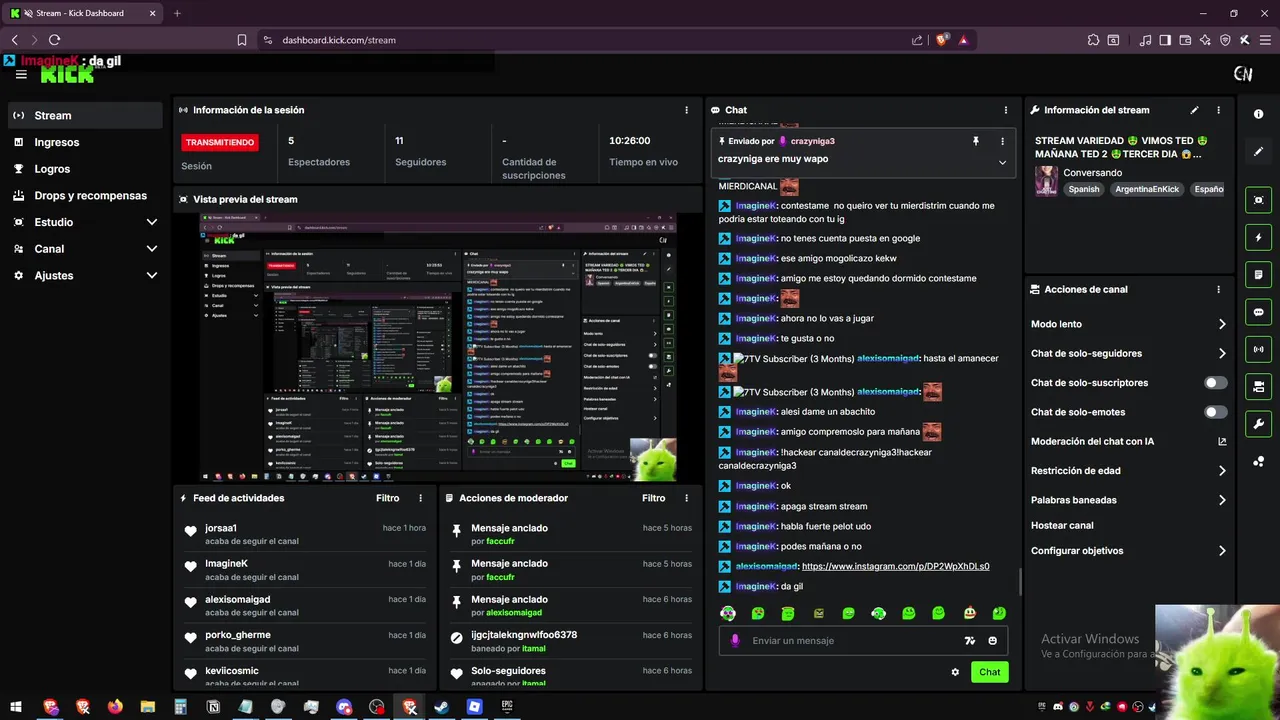Open Steam from the taskbar

pyautogui.click(x=441, y=707)
